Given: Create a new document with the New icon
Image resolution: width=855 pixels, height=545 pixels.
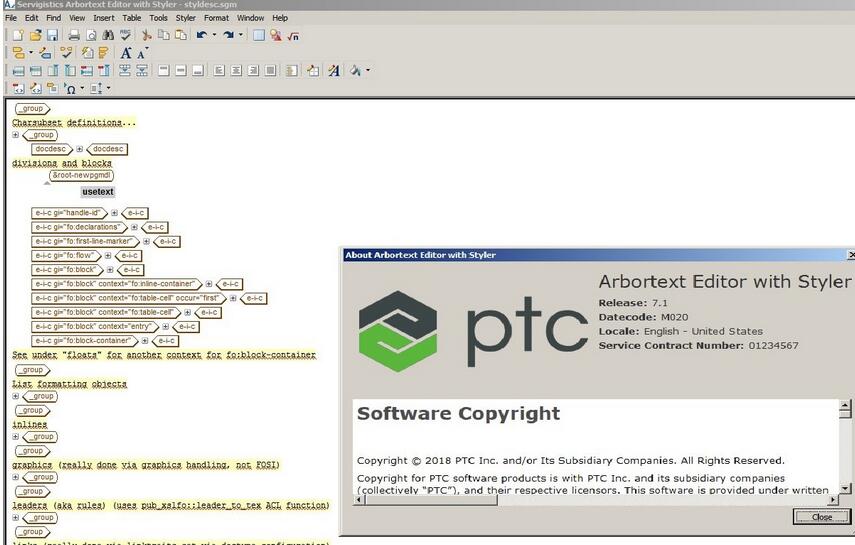Looking at the screenshot, I should pyautogui.click(x=18, y=35).
